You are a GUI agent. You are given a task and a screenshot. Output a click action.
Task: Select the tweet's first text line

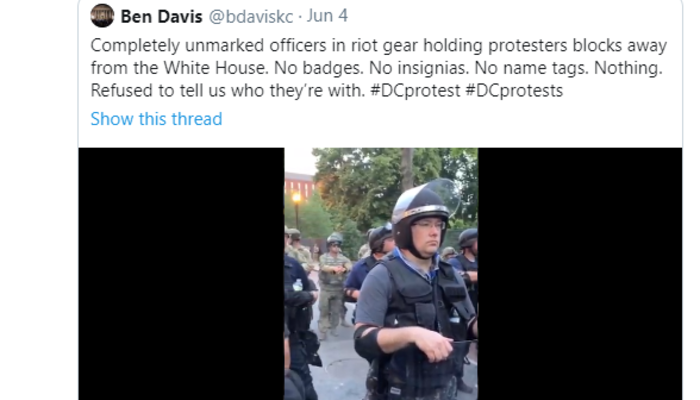(x=379, y=46)
